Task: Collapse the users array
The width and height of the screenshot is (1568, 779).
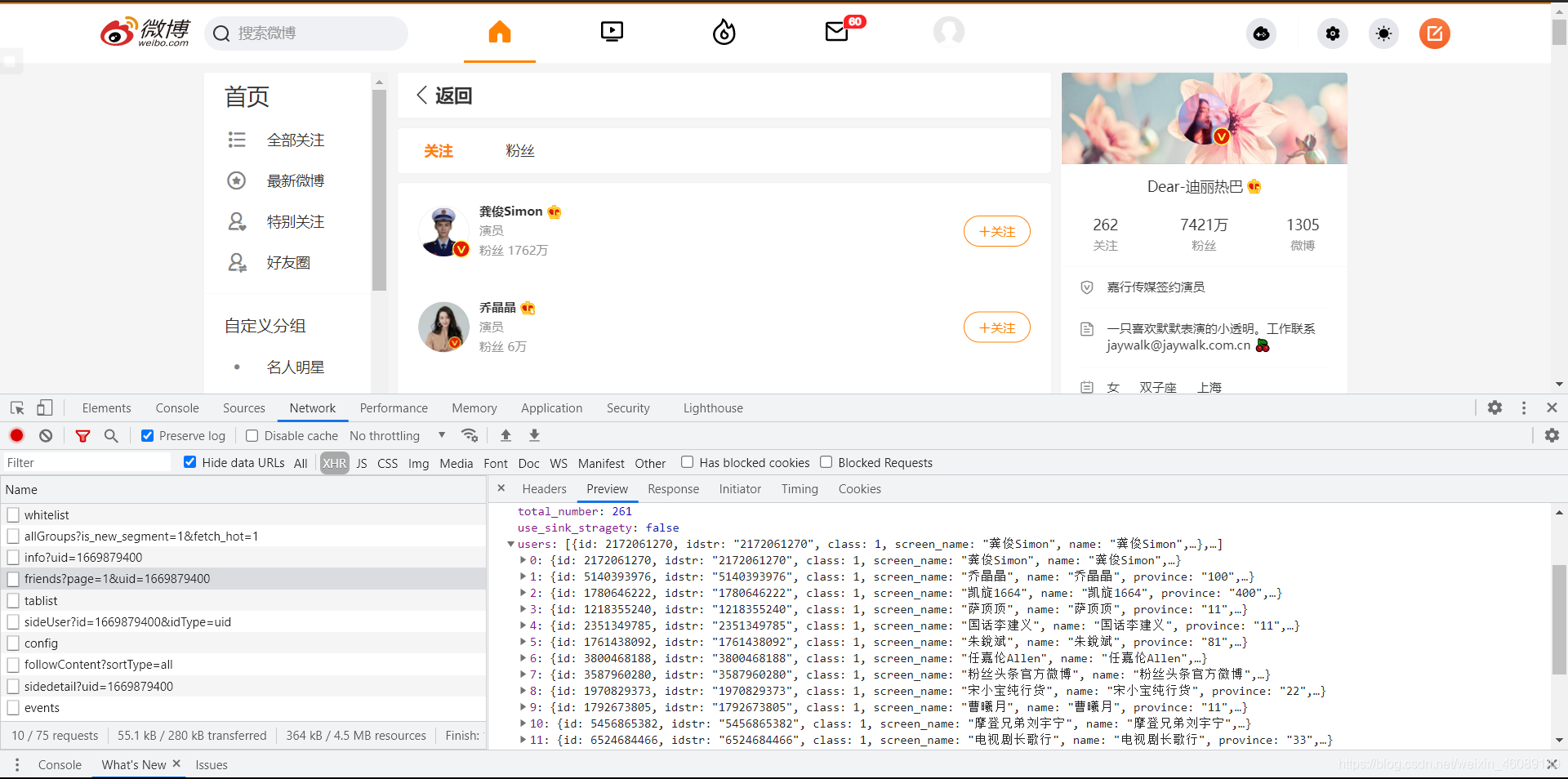Action: point(510,544)
